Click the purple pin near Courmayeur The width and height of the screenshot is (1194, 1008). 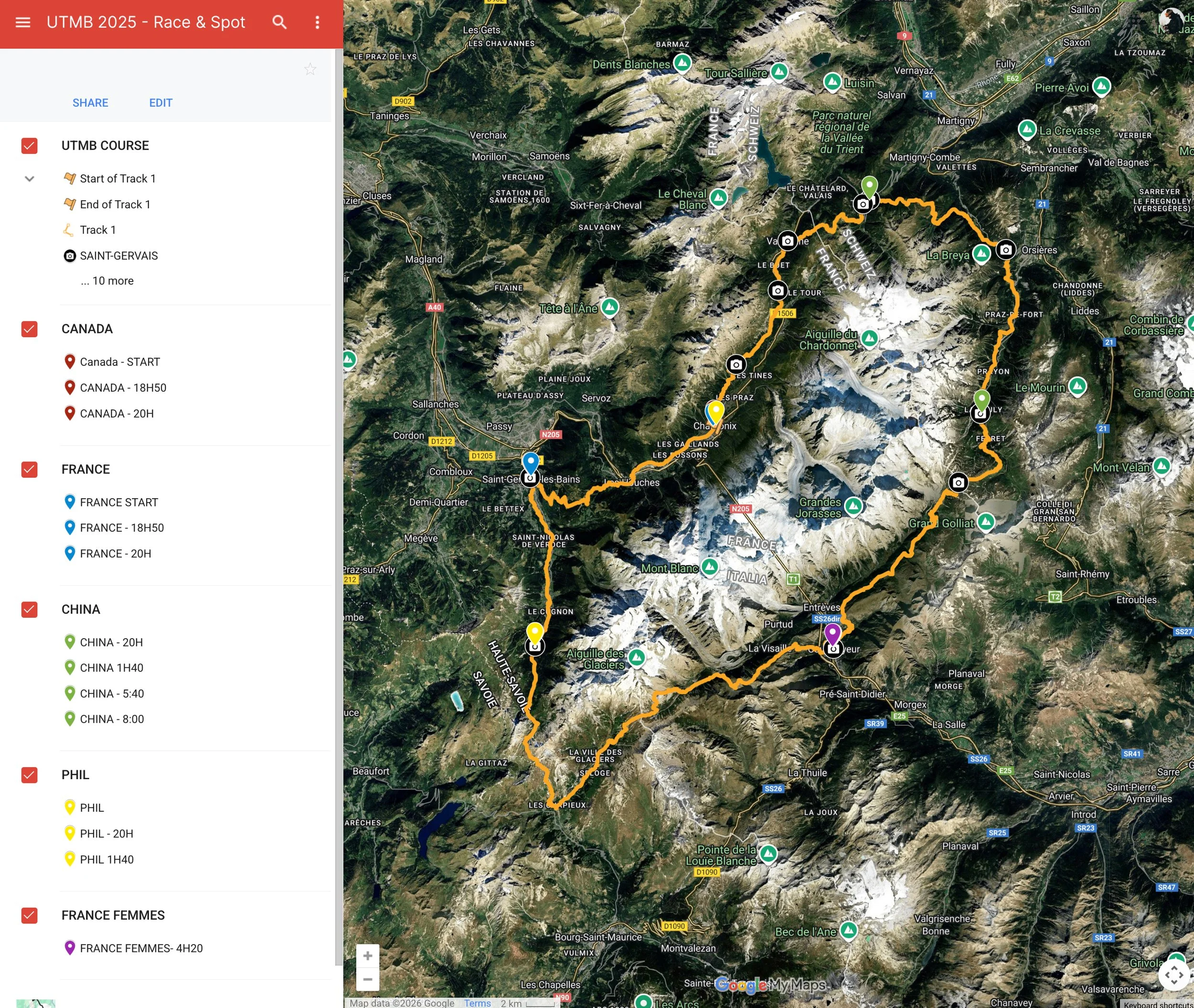(832, 633)
